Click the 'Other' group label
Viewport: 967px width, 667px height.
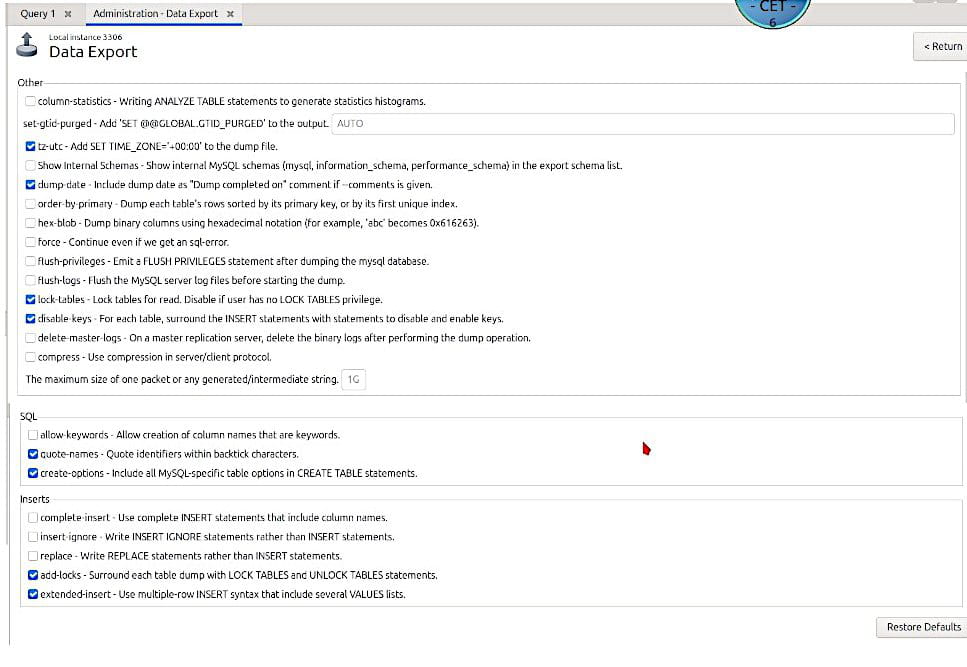coord(30,83)
